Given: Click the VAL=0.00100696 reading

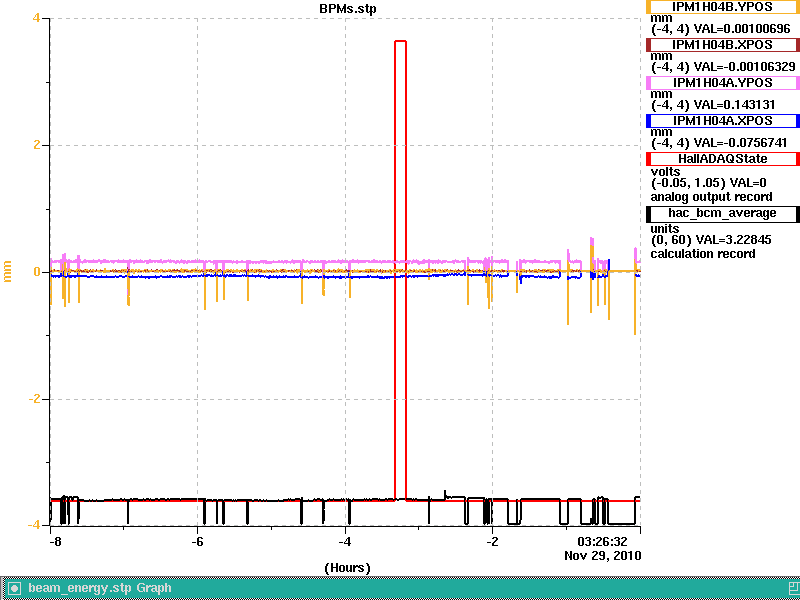Looking at the screenshot, I should point(742,29).
